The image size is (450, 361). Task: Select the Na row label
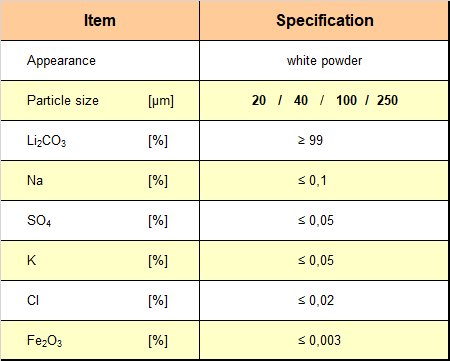click(x=35, y=180)
